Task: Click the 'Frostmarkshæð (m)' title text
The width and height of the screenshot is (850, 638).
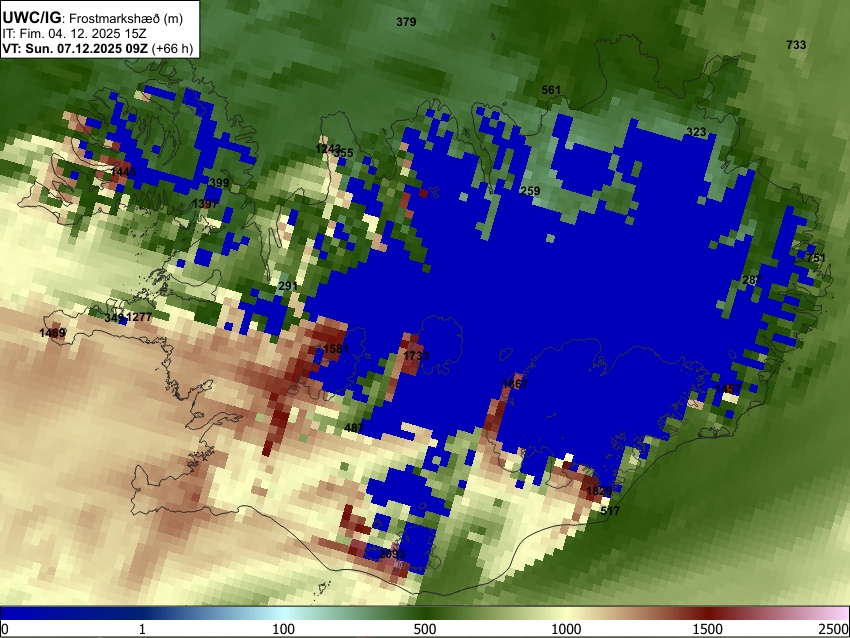Action: click(x=126, y=18)
